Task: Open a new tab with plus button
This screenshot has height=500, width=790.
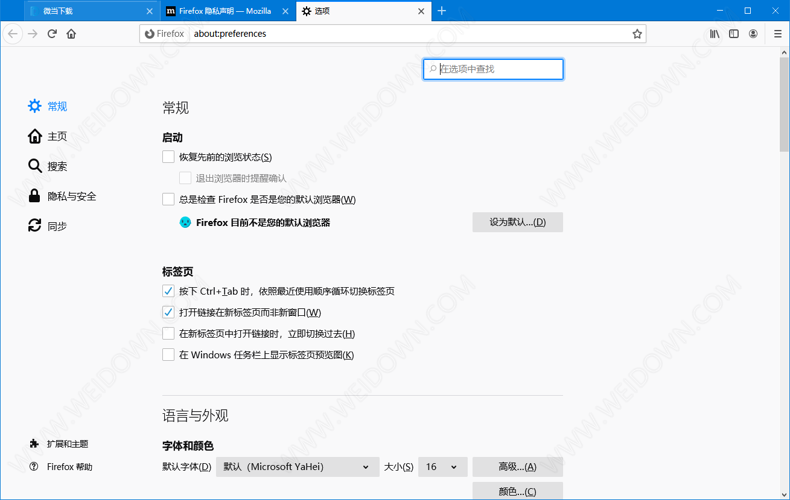Action: point(442,11)
